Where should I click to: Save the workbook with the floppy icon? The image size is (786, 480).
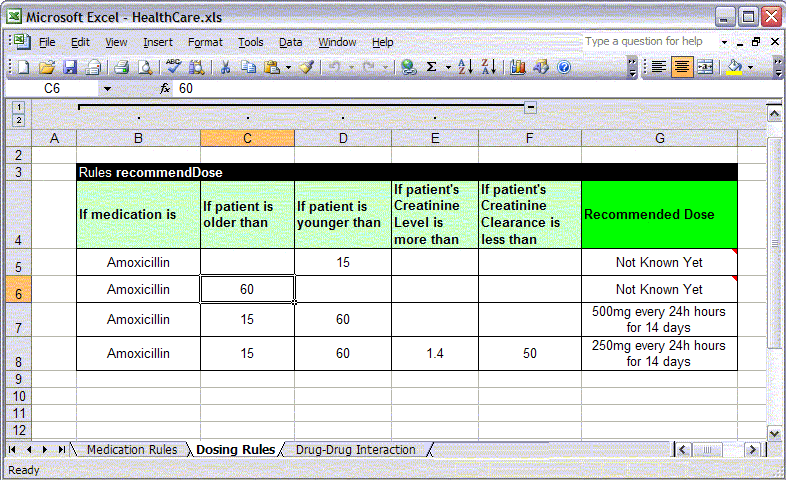pos(70,67)
